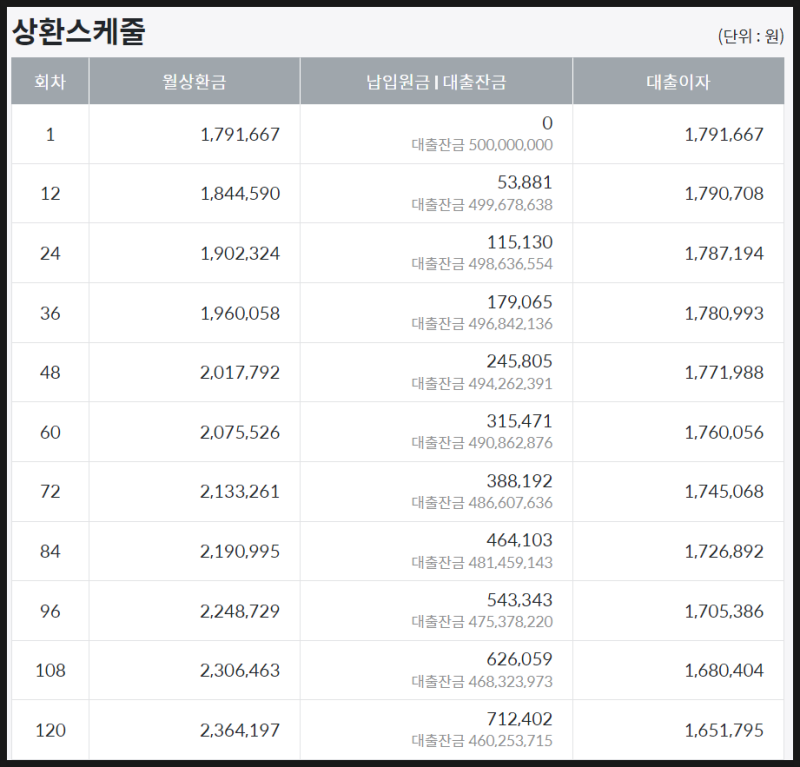The height and width of the screenshot is (767, 800).
Task: Click round number 84 cell
Action: [50, 551]
